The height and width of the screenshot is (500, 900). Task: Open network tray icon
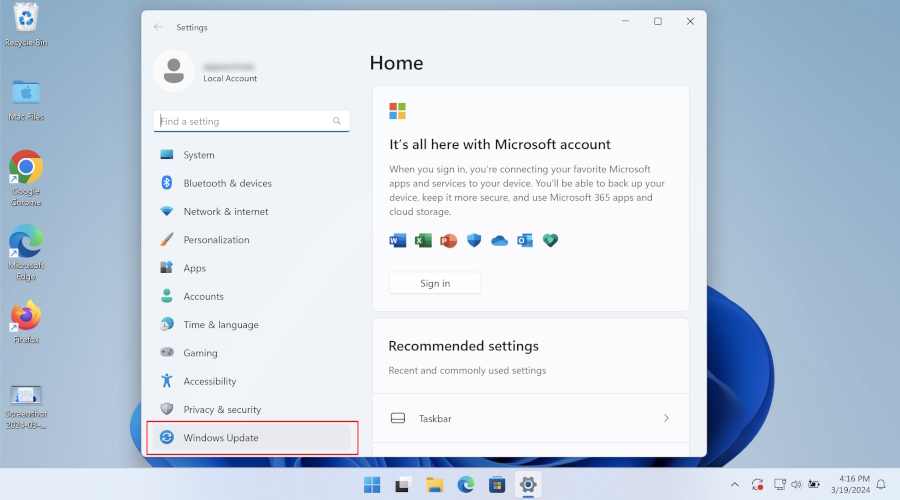click(x=779, y=485)
